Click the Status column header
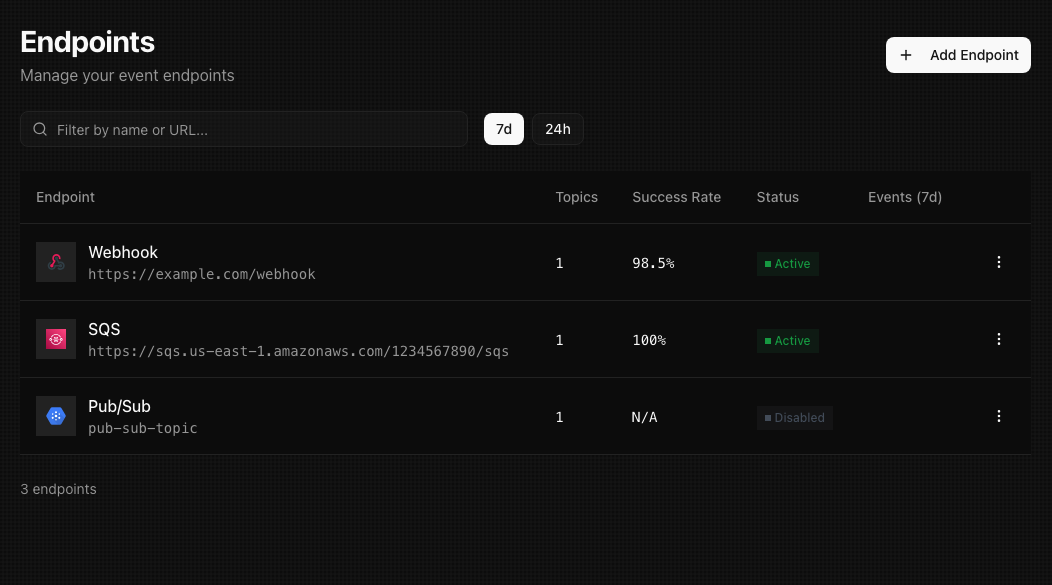Image resolution: width=1052 pixels, height=585 pixels. [x=778, y=197]
